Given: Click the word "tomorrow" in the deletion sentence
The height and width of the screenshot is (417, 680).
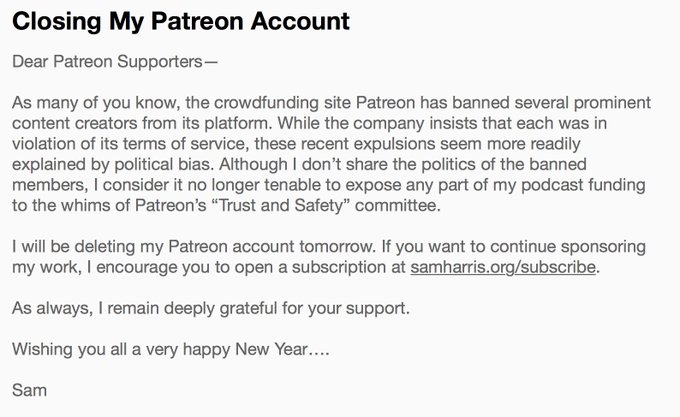Looking at the screenshot, I should pyautogui.click(x=337, y=247).
